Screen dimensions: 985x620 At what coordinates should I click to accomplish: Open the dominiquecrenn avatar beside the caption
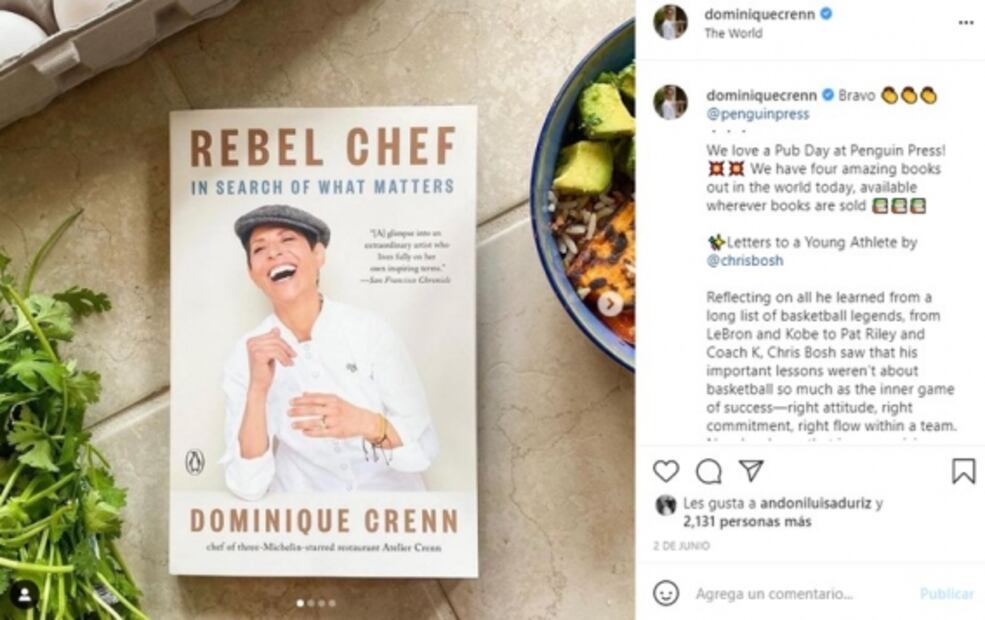click(x=670, y=102)
